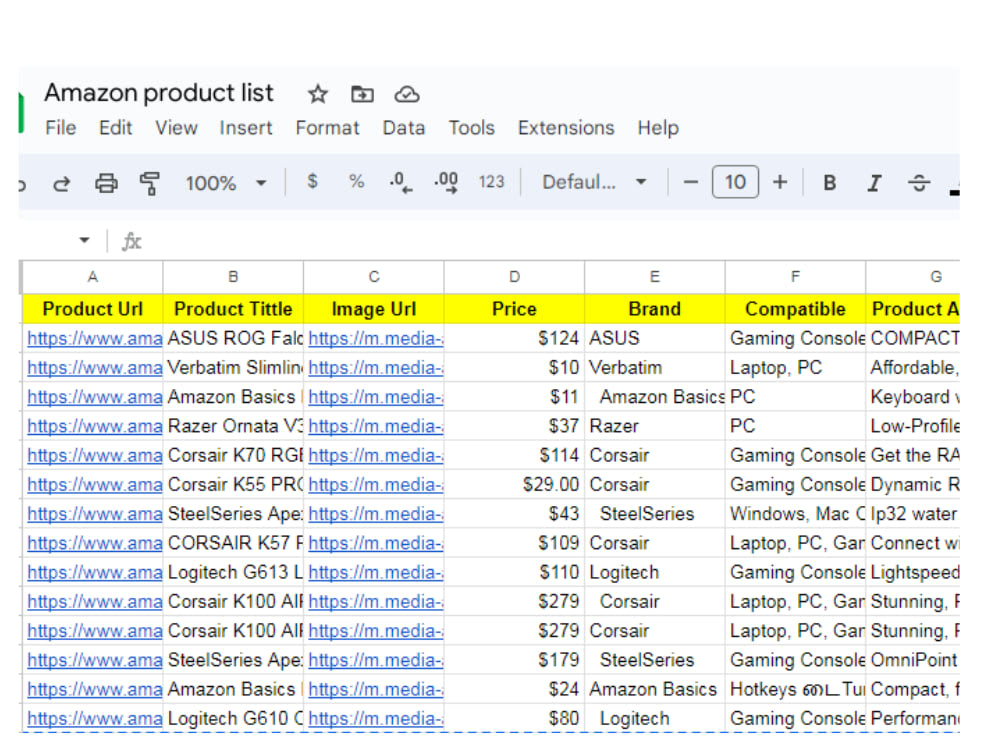The width and height of the screenshot is (1000, 750).
Task: Select column D header
Action: coord(514,277)
